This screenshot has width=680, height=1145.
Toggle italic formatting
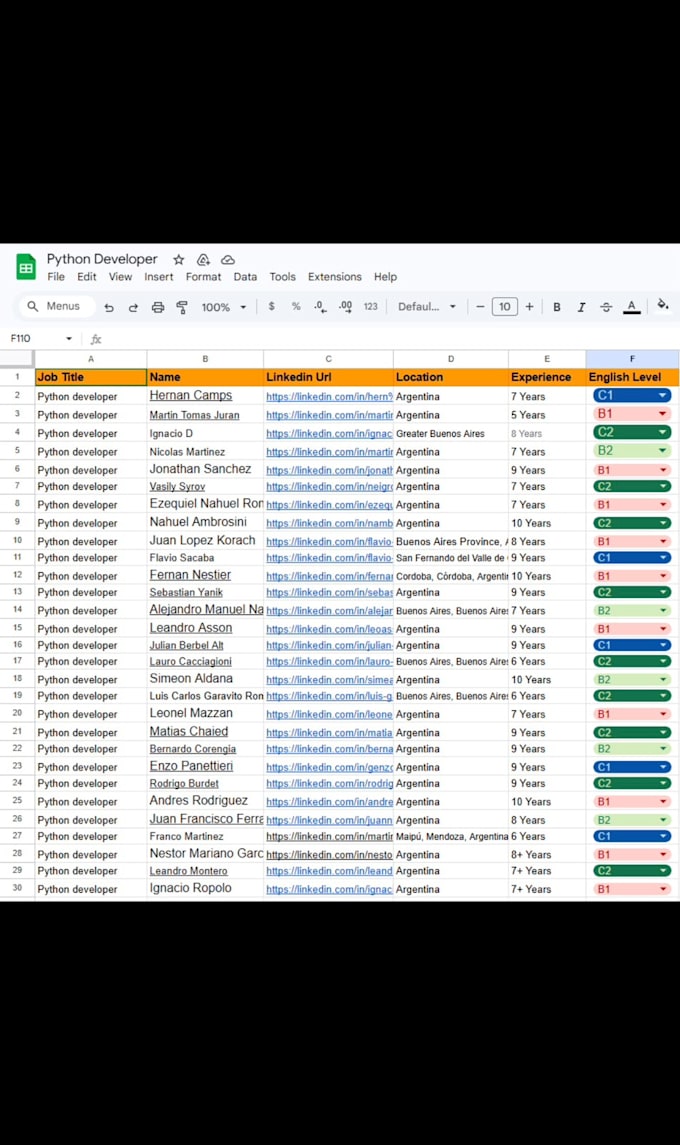(x=581, y=307)
